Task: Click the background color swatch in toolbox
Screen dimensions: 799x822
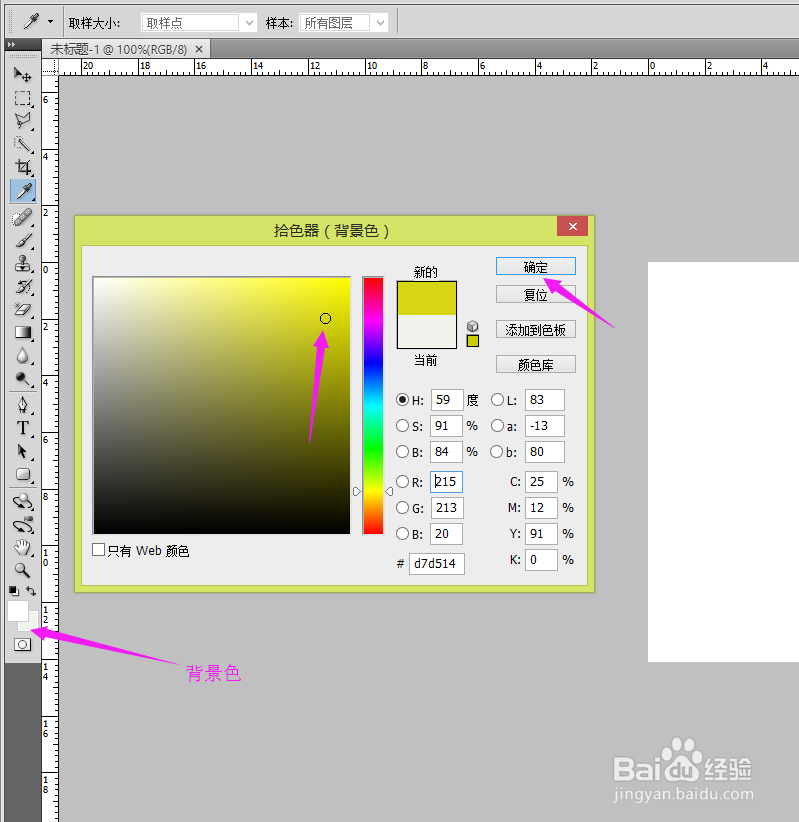Action: click(x=33, y=625)
